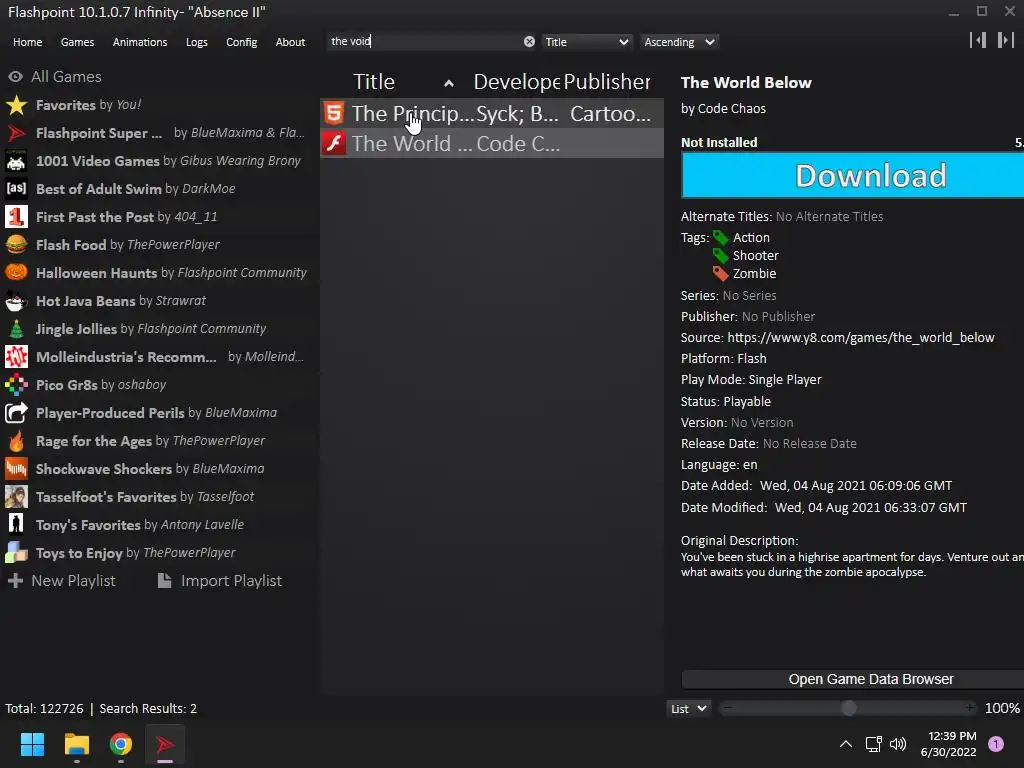Adjust the thumbnail zoom slider handle
1024x768 pixels.
(x=849, y=708)
